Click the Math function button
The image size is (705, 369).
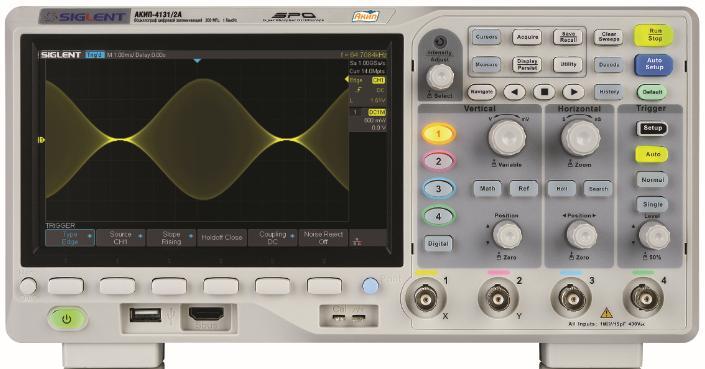pyautogui.click(x=487, y=189)
